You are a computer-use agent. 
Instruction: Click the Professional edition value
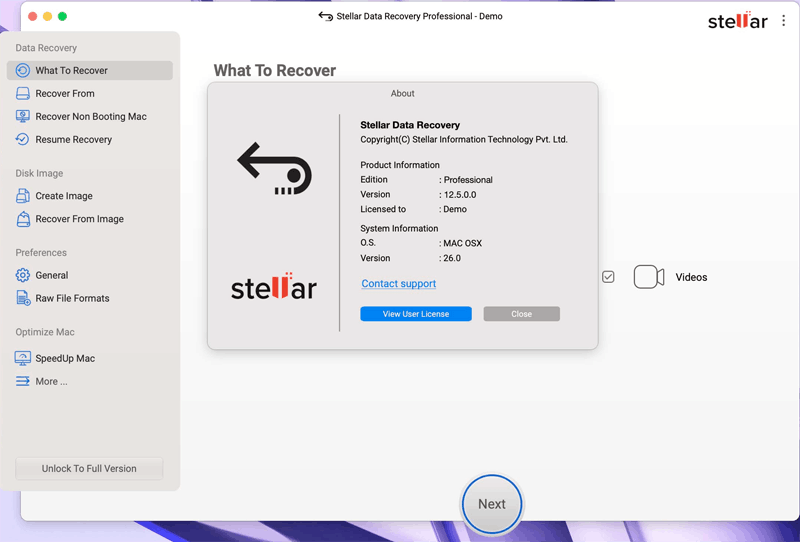[466, 180]
